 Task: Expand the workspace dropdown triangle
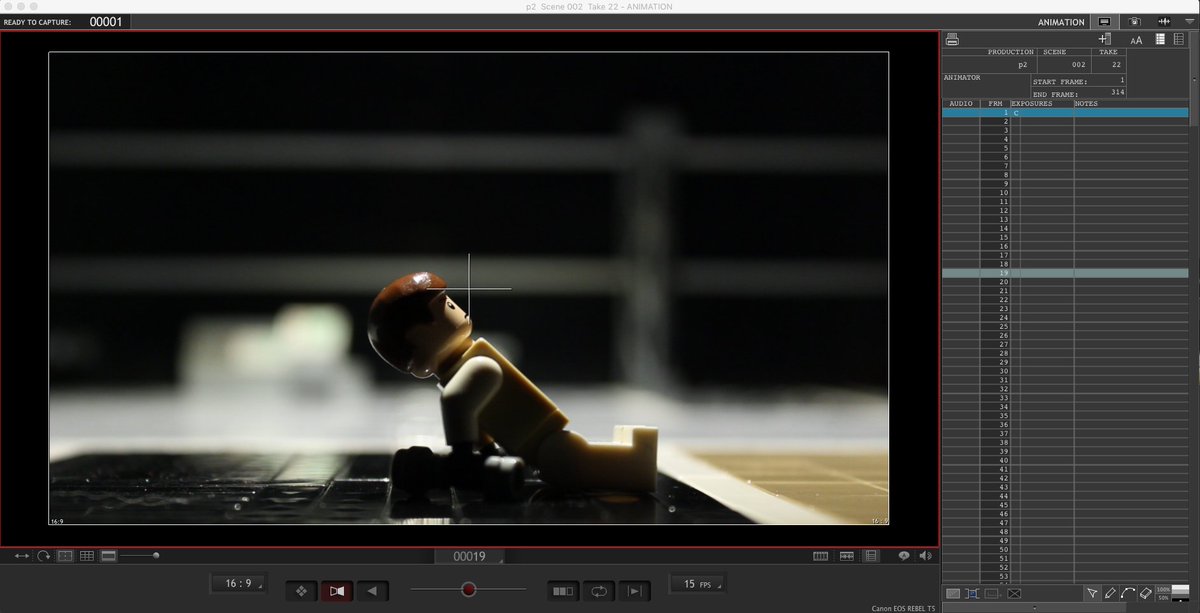pyautogui.click(x=1188, y=21)
